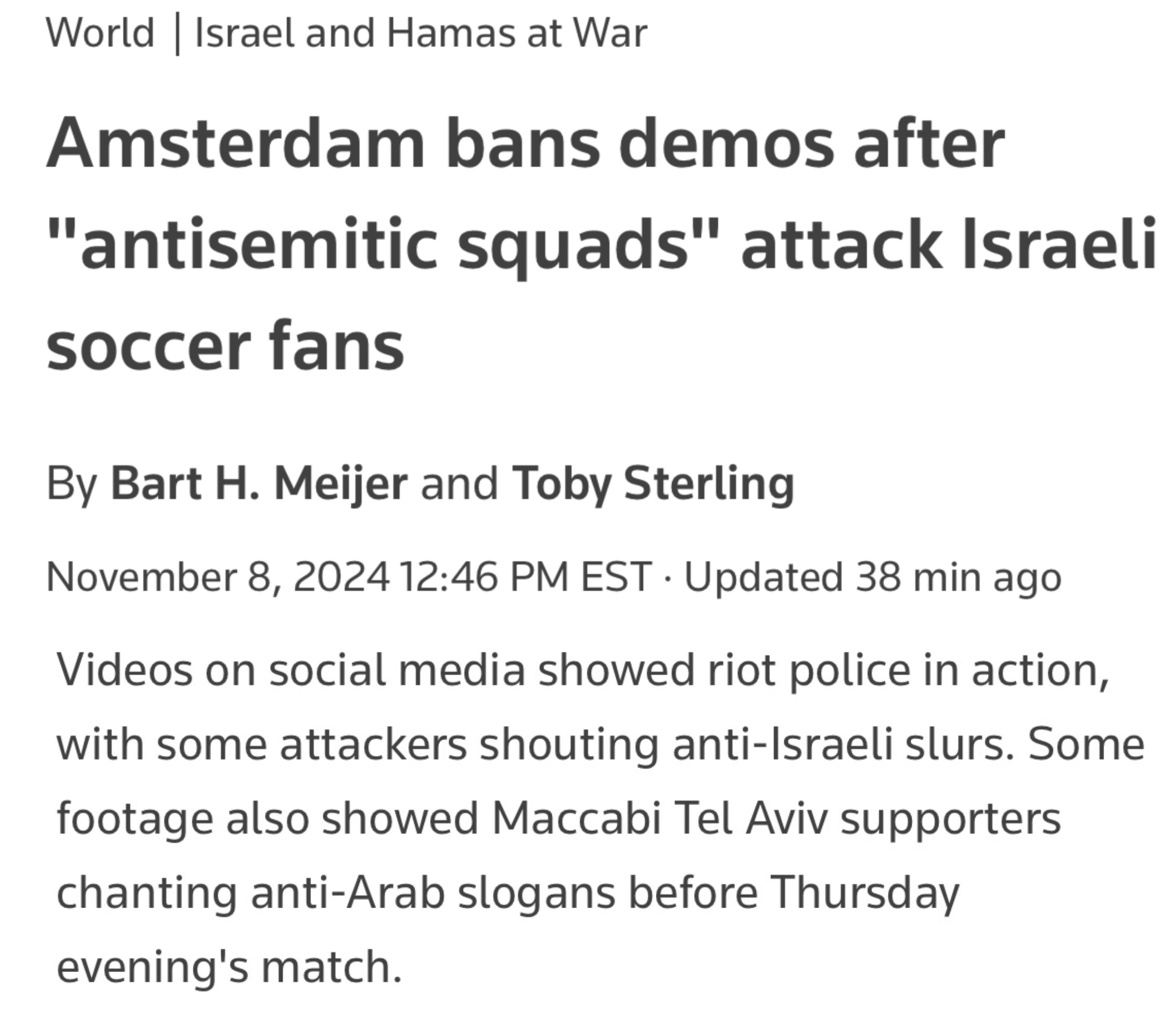Click the vertical divider after World
Viewport: 1176px width, 1022px height.
coord(176,35)
